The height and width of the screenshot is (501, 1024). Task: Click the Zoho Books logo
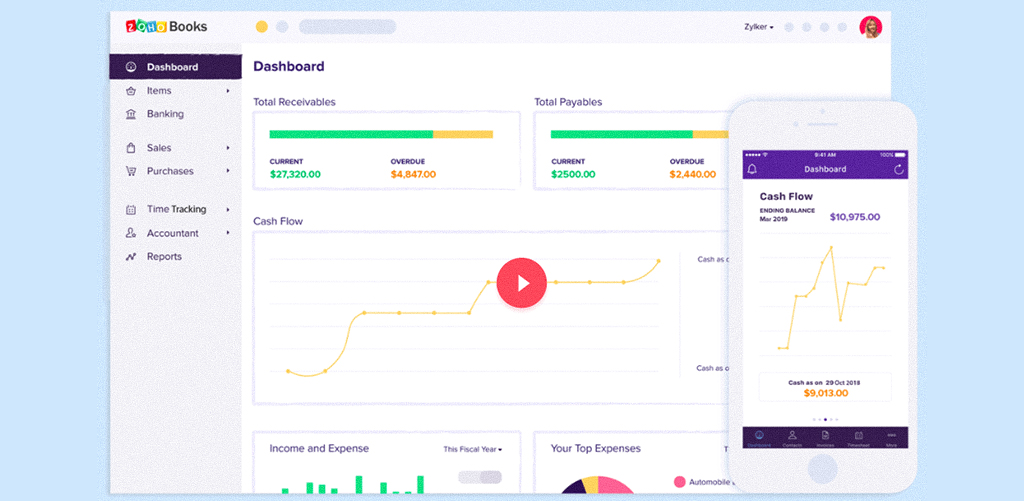tap(166, 27)
